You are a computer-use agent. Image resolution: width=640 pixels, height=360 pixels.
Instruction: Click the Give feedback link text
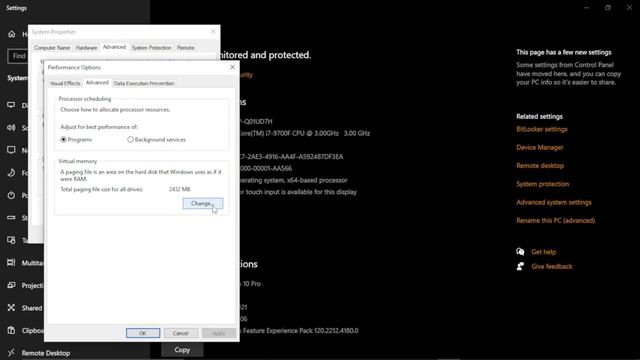click(552, 267)
